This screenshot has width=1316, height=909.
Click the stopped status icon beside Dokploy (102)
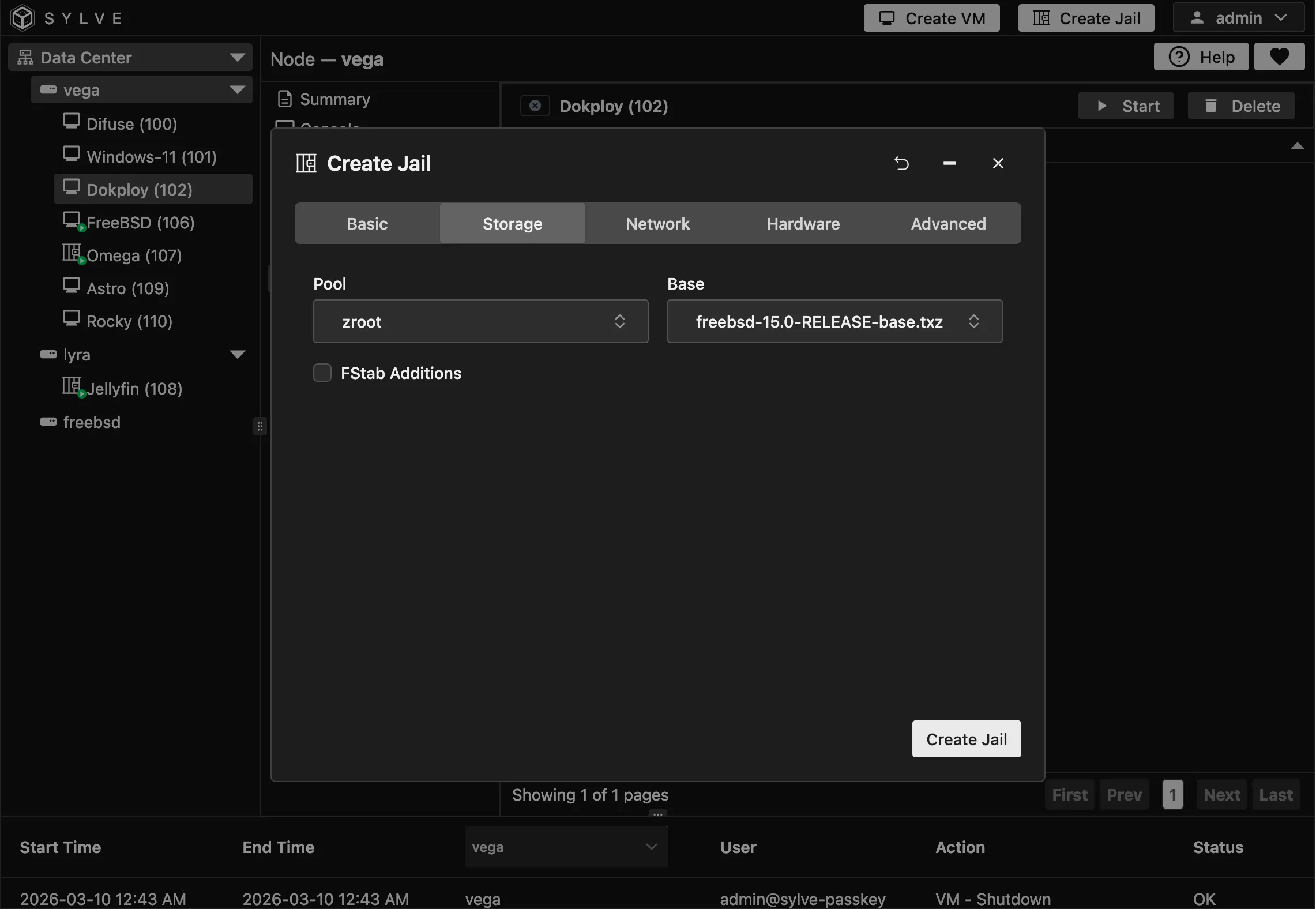click(535, 106)
